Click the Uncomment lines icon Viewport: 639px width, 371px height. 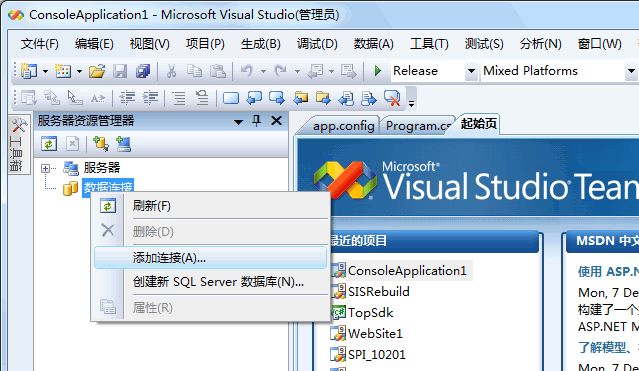[202, 98]
